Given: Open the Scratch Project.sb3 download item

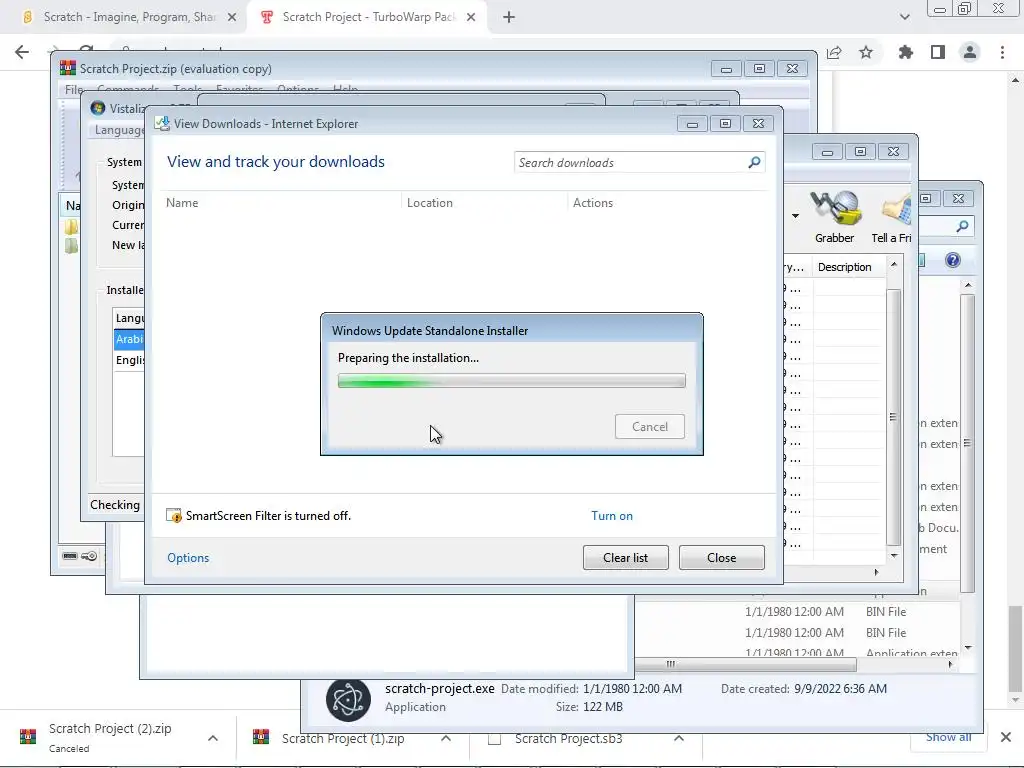Looking at the screenshot, I should pyautogui.click(x=568, y=739).
